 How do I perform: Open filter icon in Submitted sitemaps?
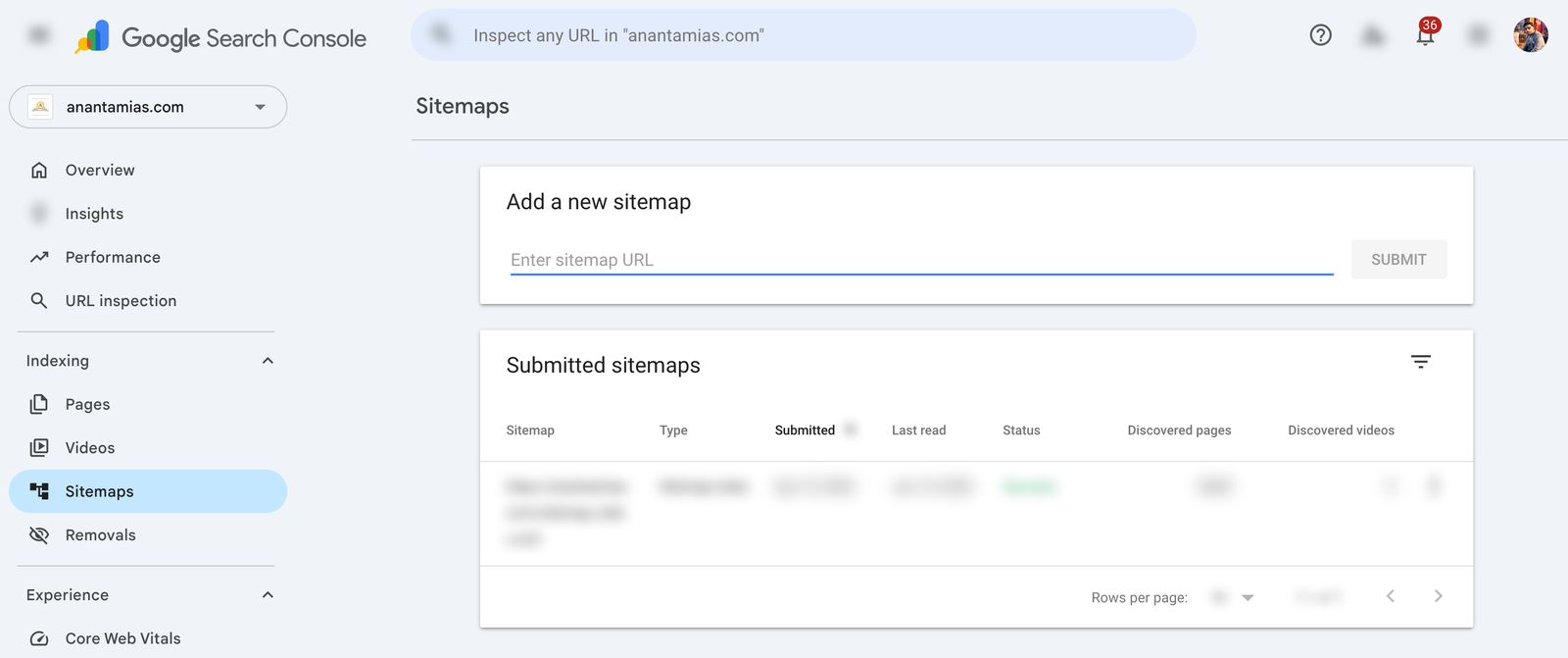point(1421,362)
